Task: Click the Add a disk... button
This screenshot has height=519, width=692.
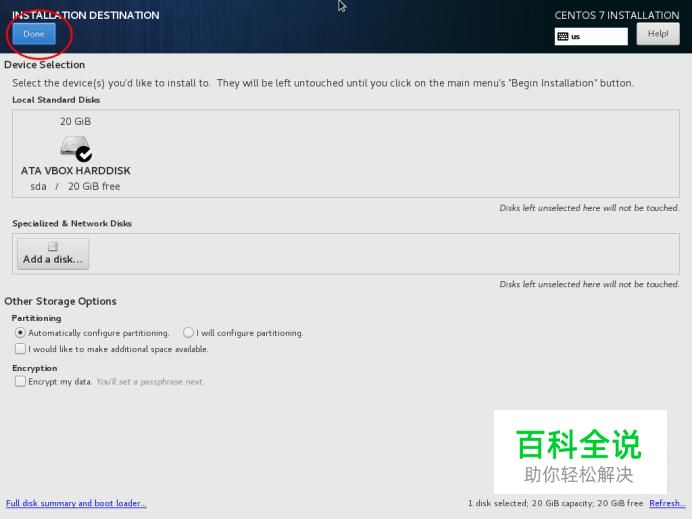Action: (x=53, y=254)
